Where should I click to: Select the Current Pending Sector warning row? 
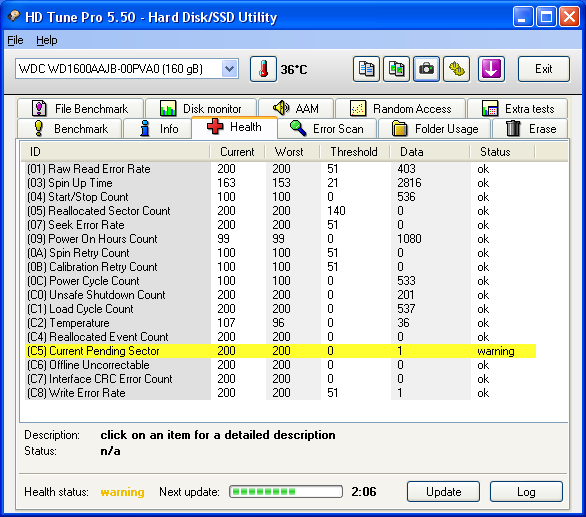[281, 351]
